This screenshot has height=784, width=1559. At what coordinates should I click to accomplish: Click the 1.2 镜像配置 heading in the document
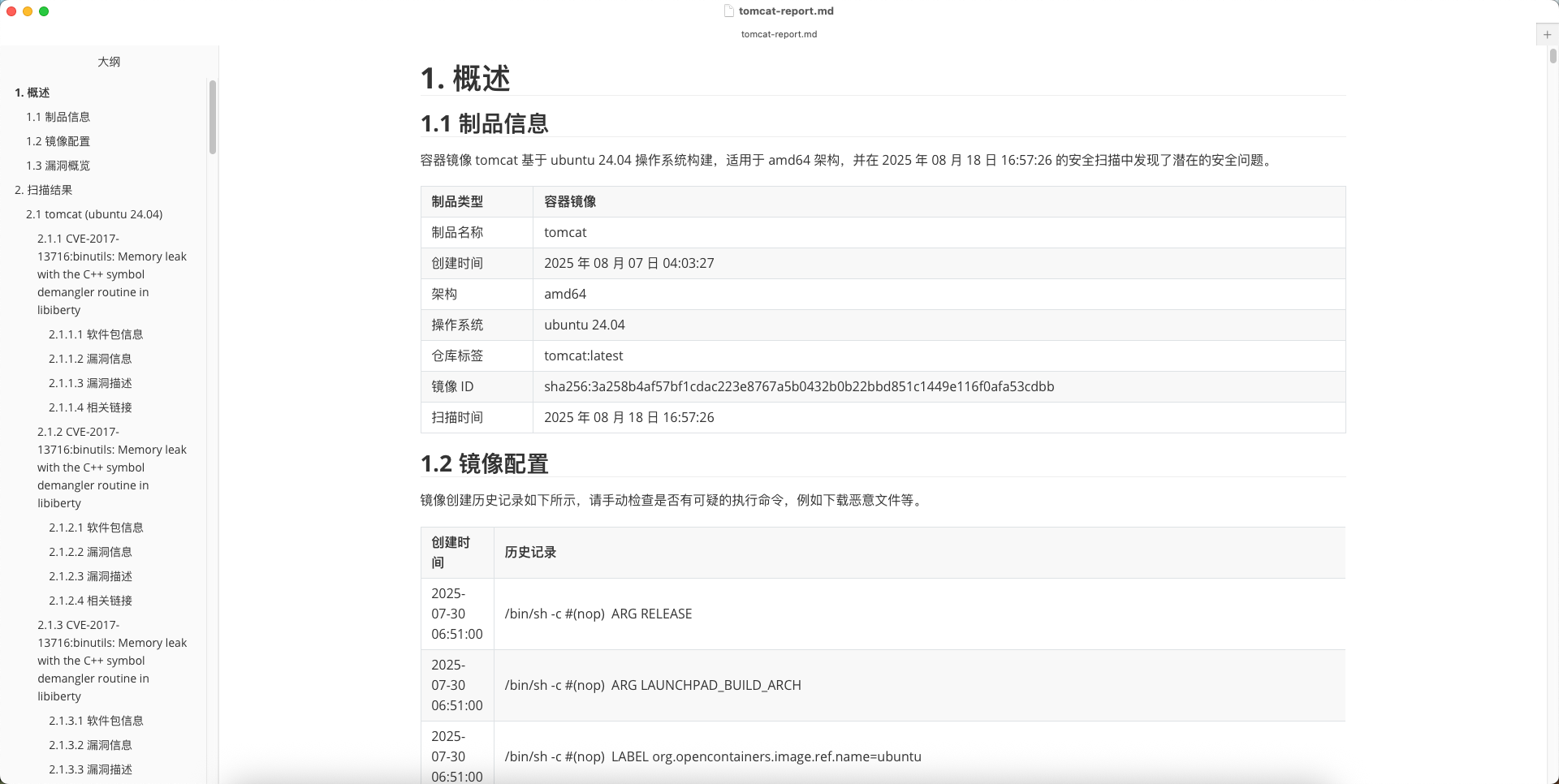pyautogui.click(x=485, y=463)
